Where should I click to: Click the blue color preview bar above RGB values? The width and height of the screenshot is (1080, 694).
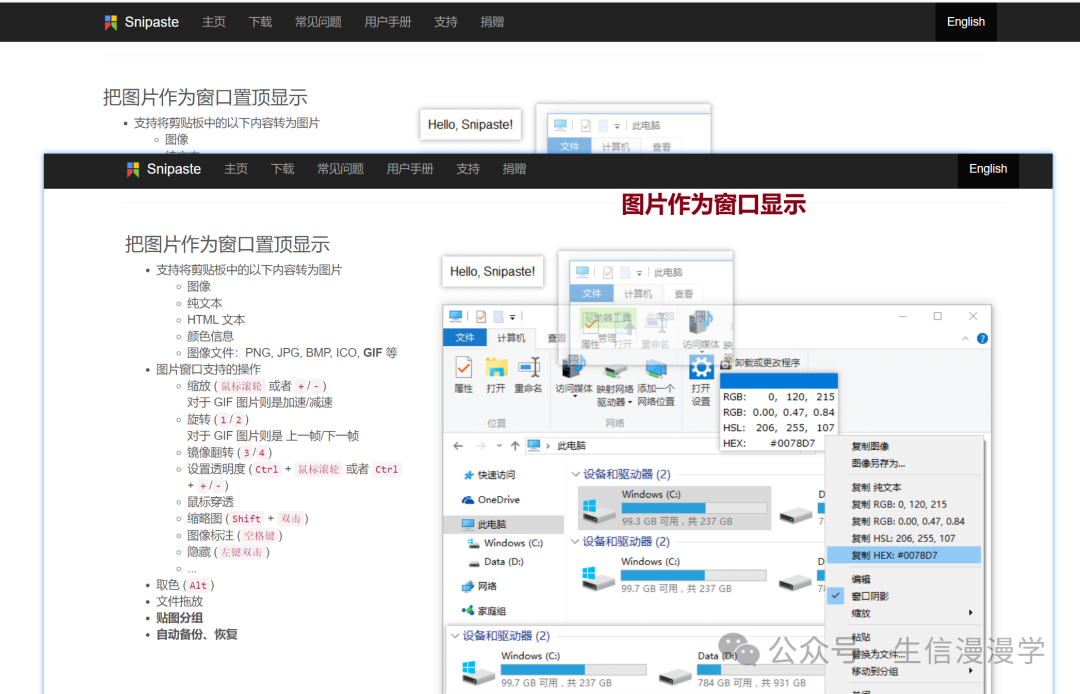pyautogui.click(x=779, y=381)
